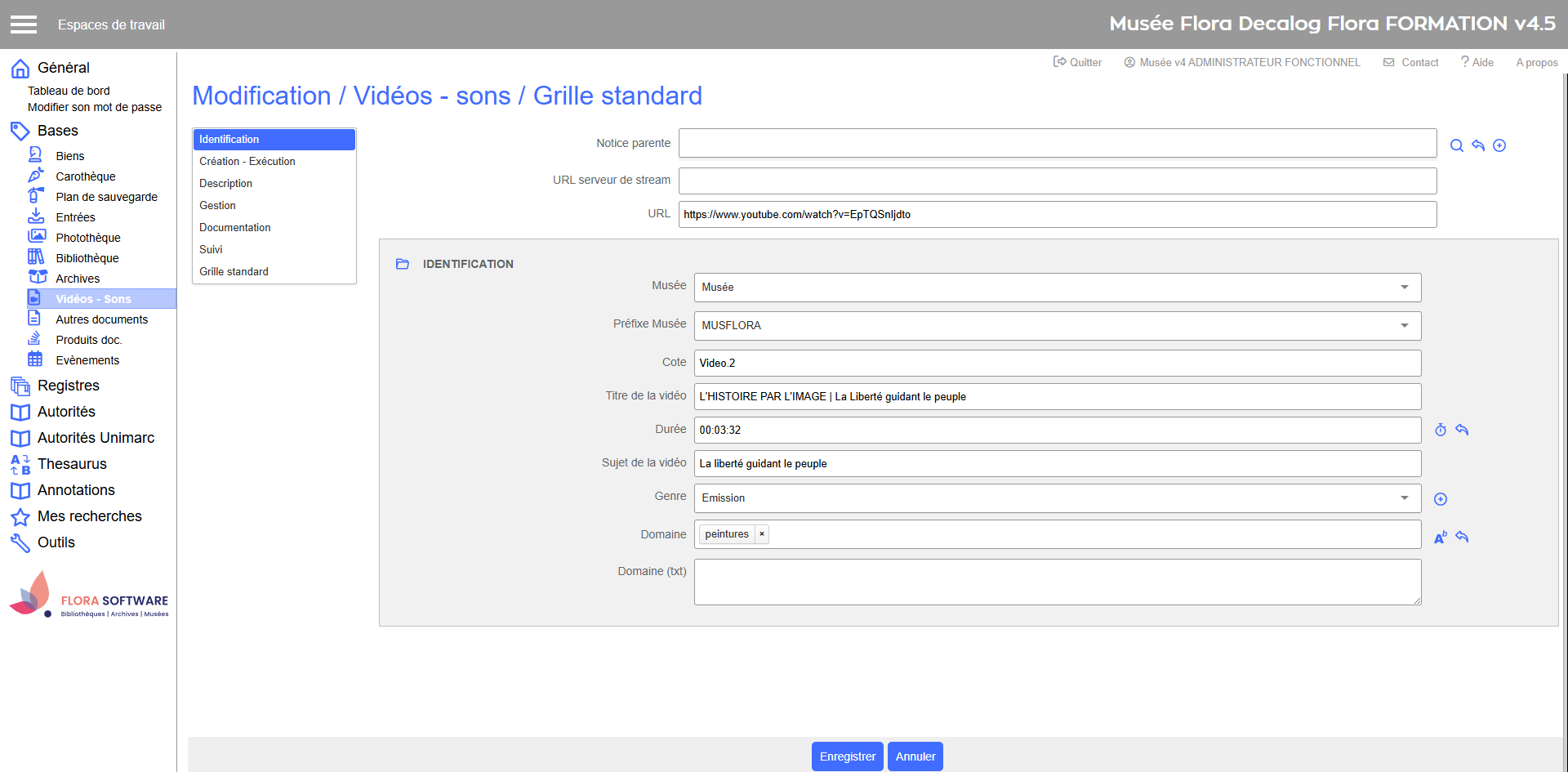Click the thesaurus icon beside Domaine

1441,537
